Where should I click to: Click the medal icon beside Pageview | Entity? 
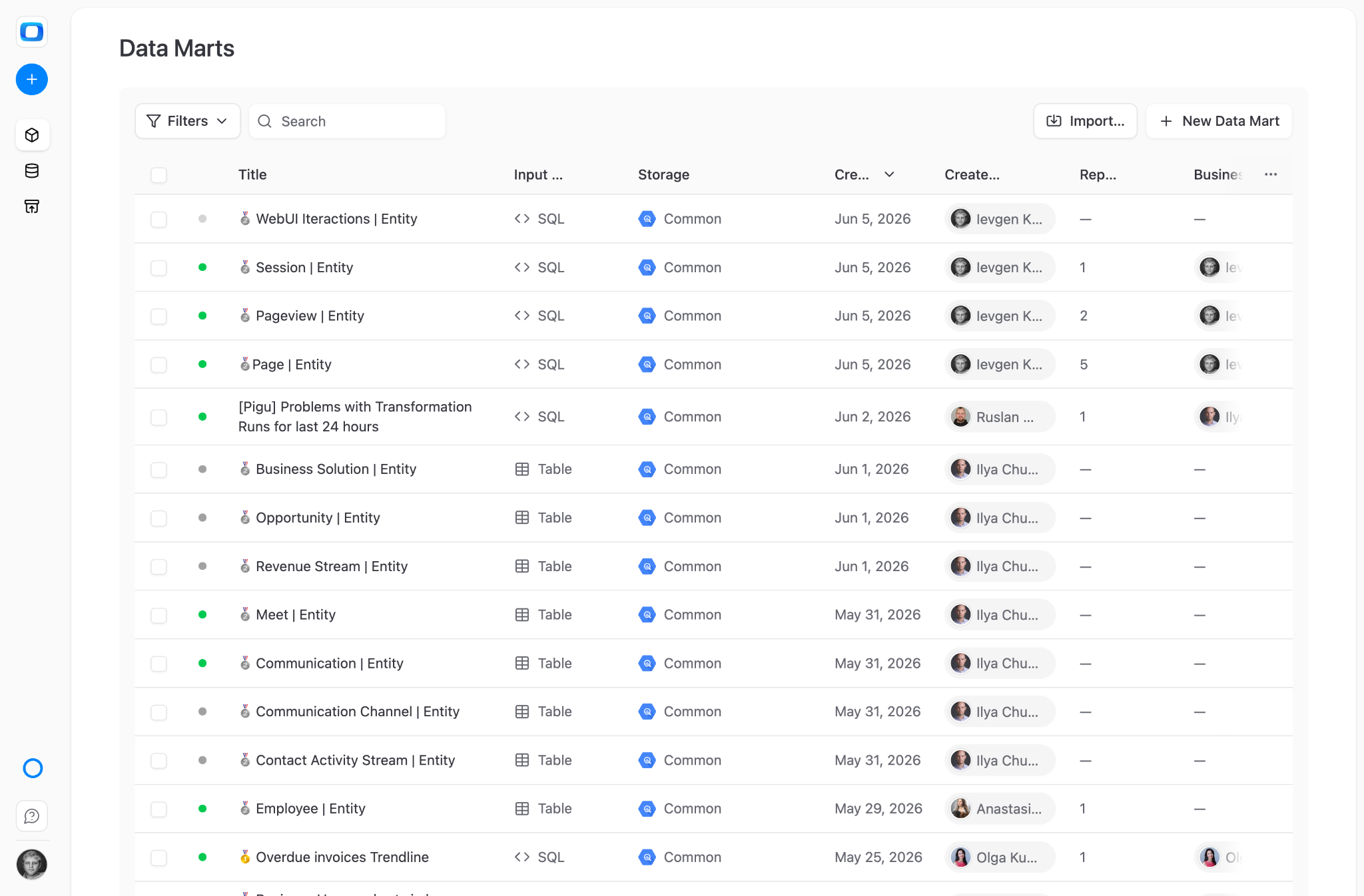click(245, 316)
